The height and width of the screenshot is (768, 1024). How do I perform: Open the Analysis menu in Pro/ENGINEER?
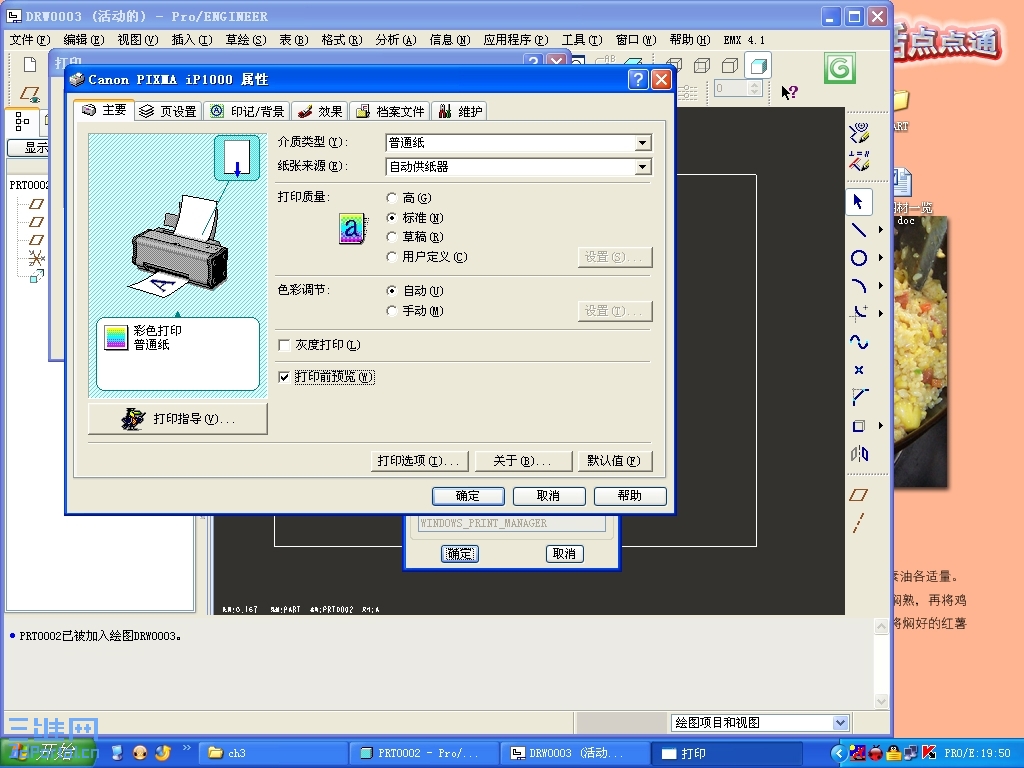tap(395, 40)
